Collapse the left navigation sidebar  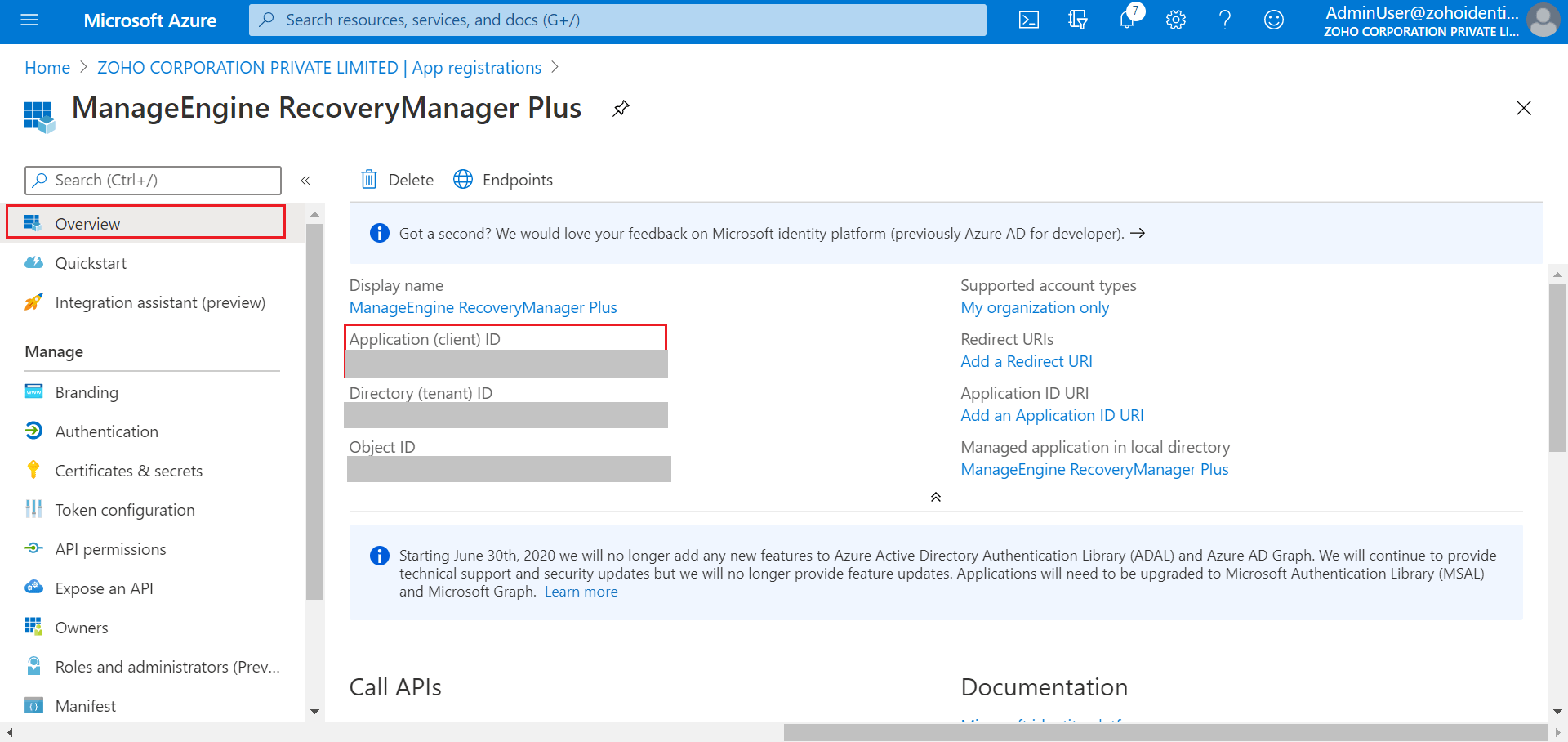tap(305, 181)
